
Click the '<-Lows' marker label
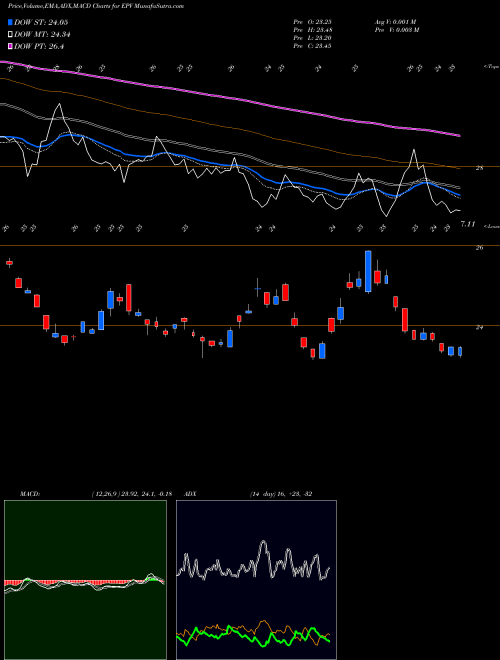click(491, 226)
